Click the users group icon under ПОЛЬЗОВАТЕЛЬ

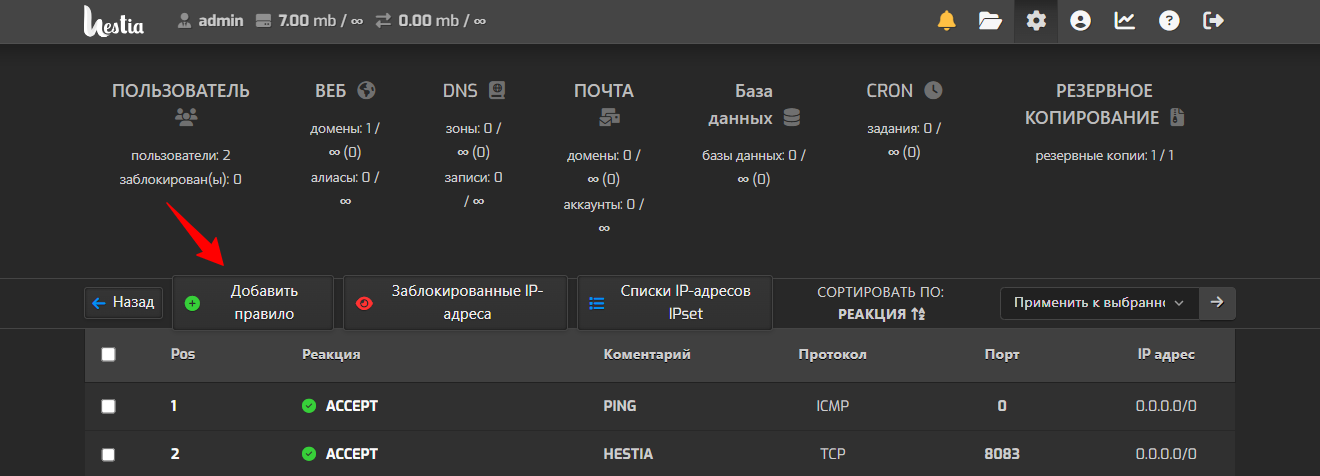(x=186, y=117)
